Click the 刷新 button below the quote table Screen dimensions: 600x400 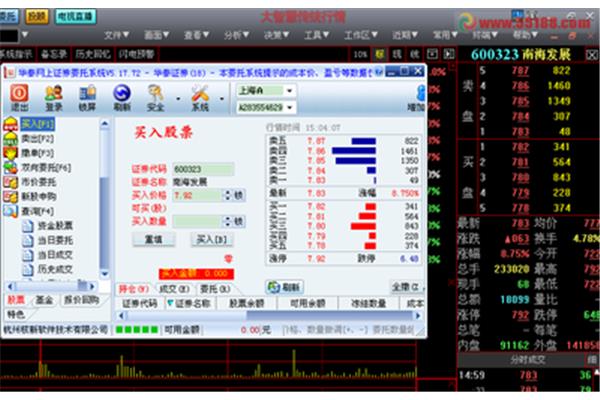click(284, 287)
